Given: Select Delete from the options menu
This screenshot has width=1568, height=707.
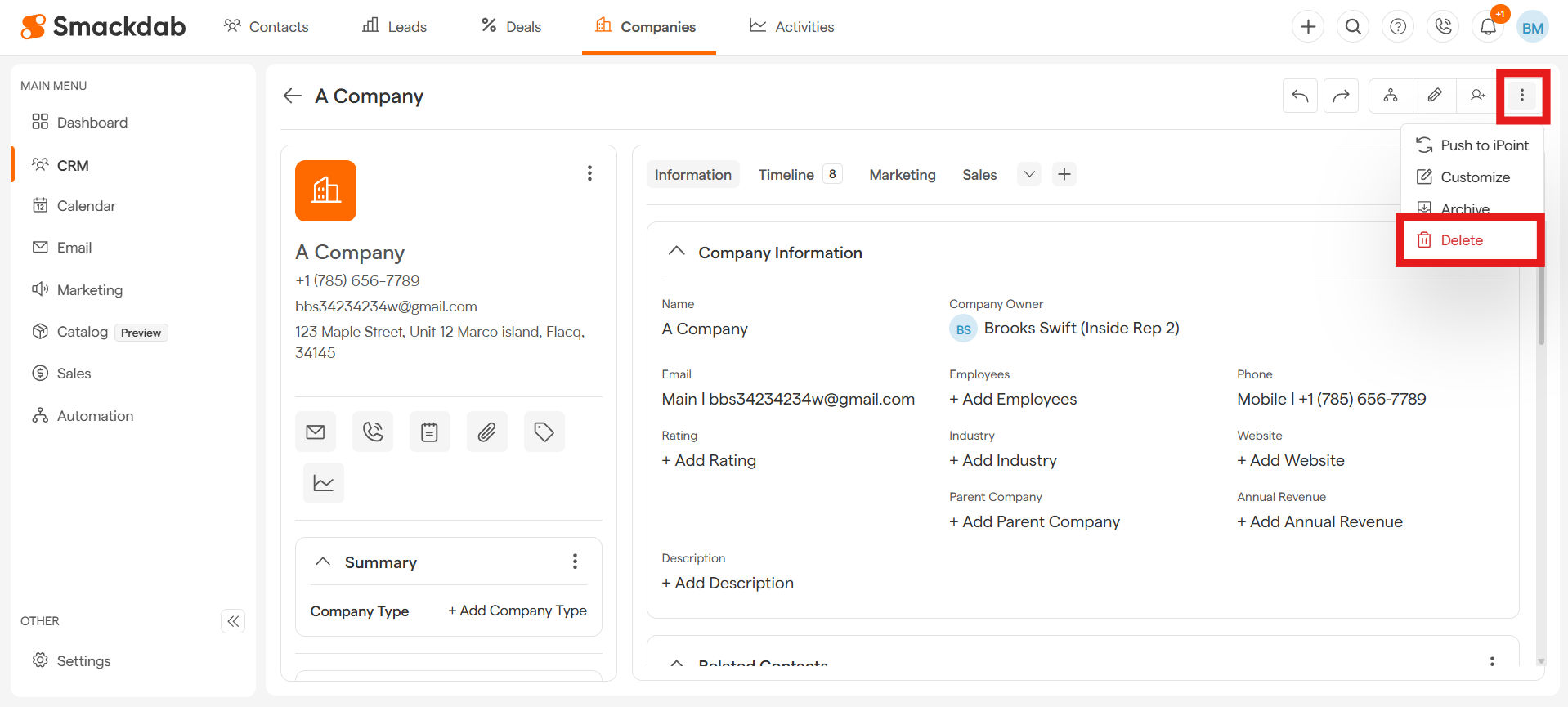Looking at the screenshot, I should click(x=1461, y=240).
